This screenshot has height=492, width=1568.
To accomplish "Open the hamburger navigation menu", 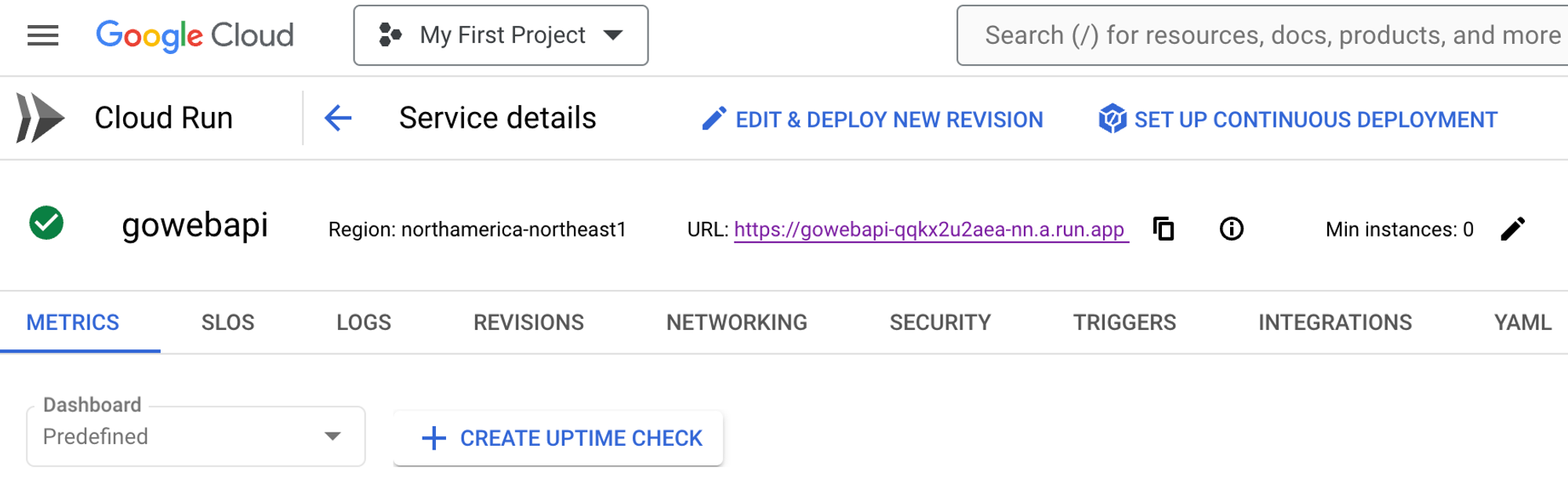I will [x=42, y=35].
